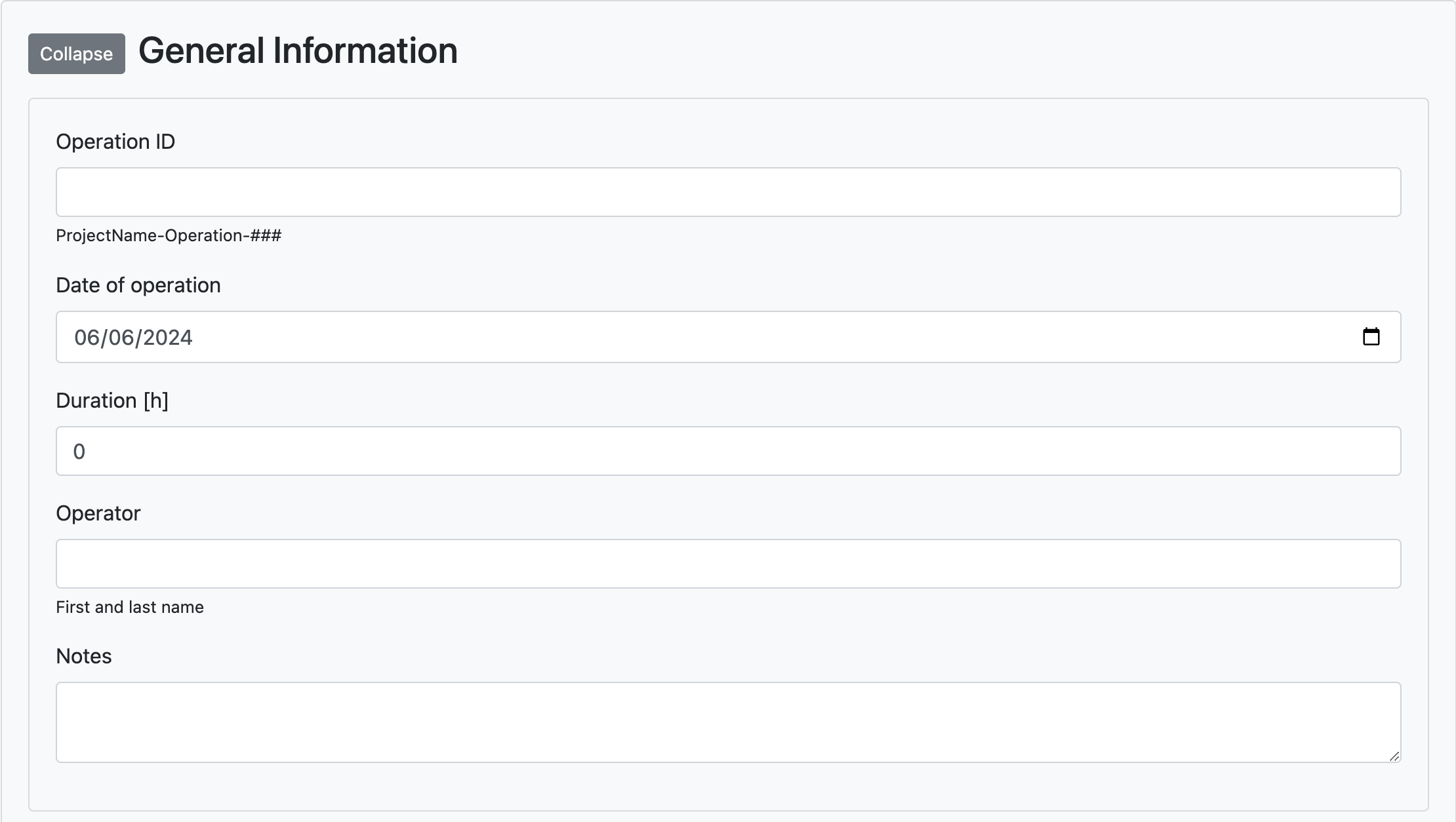
Task: Select the month segment of the date
Action: (x=86, y=338)
